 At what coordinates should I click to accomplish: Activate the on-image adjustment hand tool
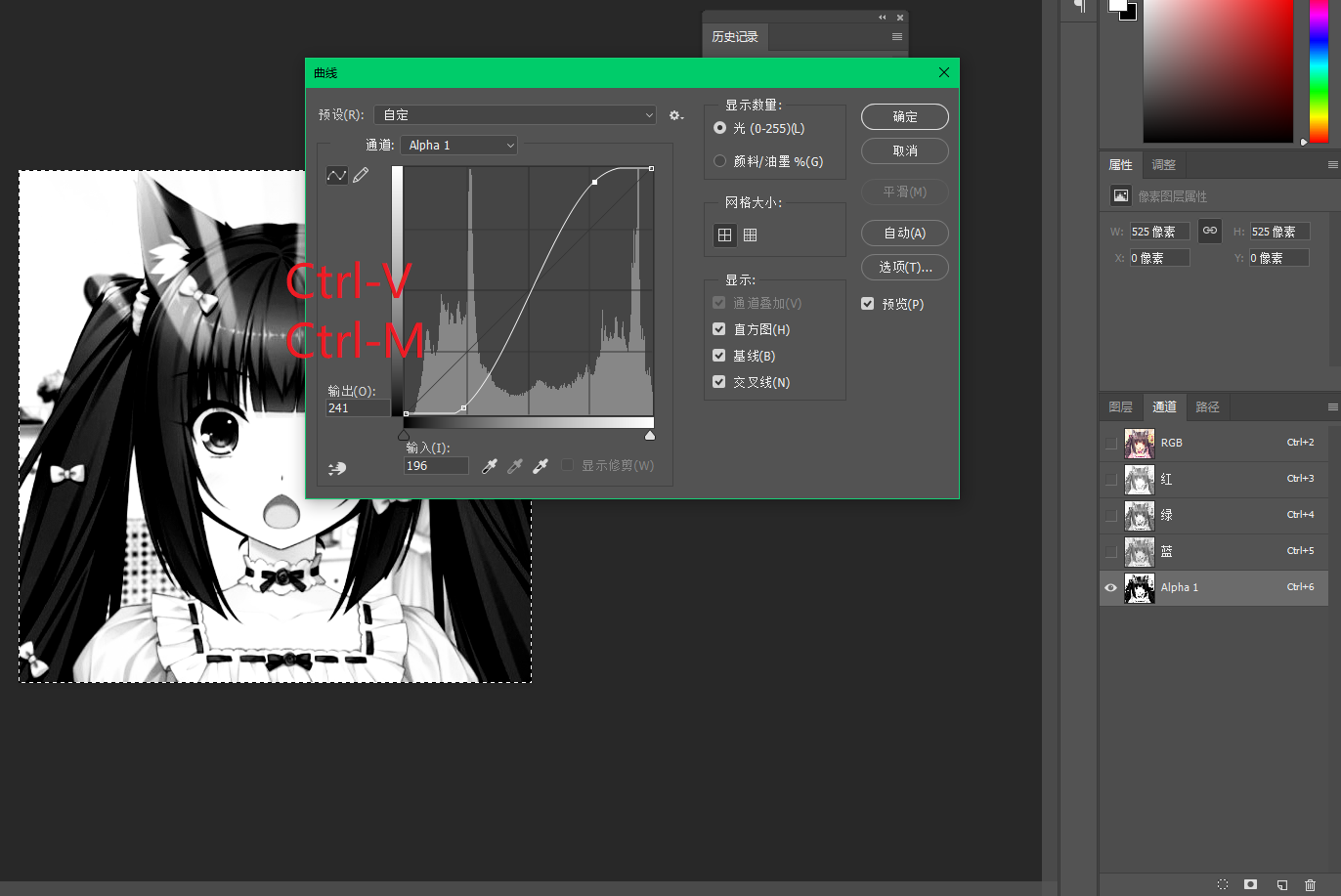pos(337,468)
